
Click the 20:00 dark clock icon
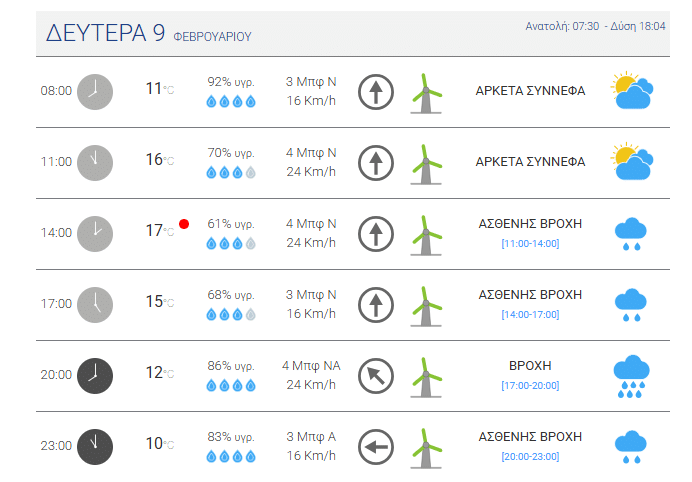pos(95,375)
